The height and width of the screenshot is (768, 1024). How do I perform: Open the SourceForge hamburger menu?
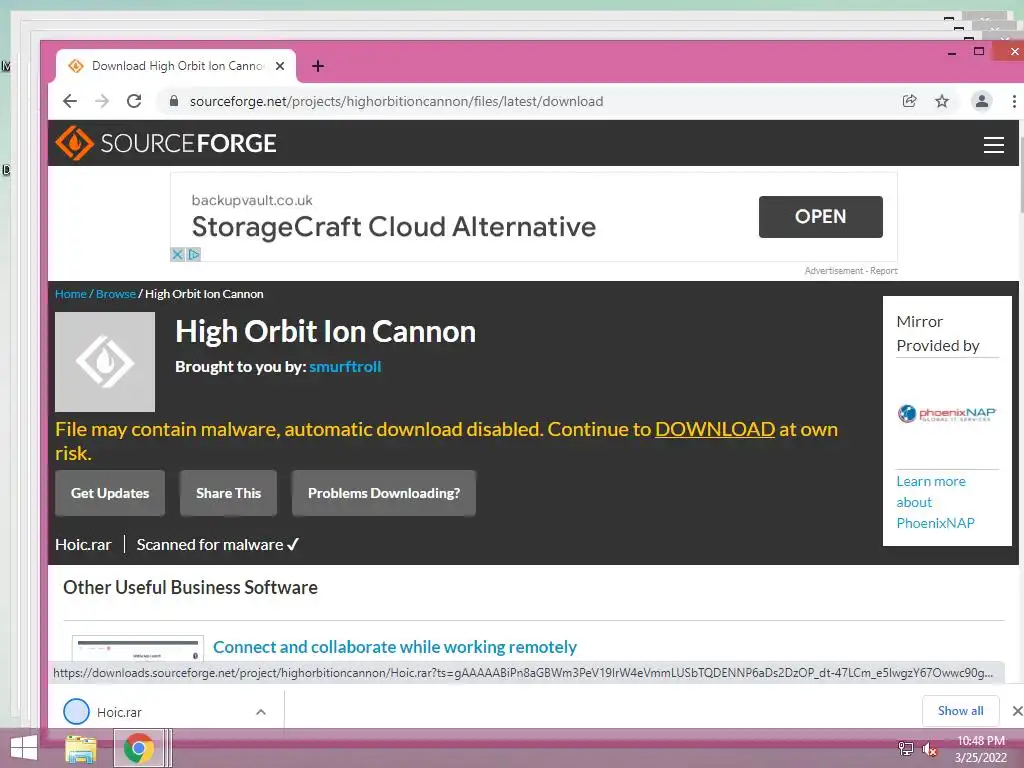coord(994,145)
